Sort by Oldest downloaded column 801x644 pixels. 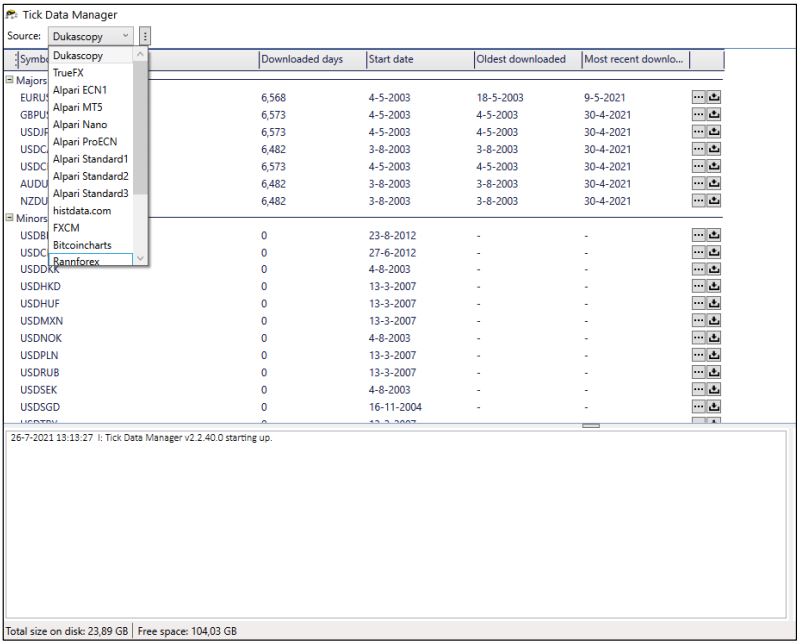[x=528, y=59]
